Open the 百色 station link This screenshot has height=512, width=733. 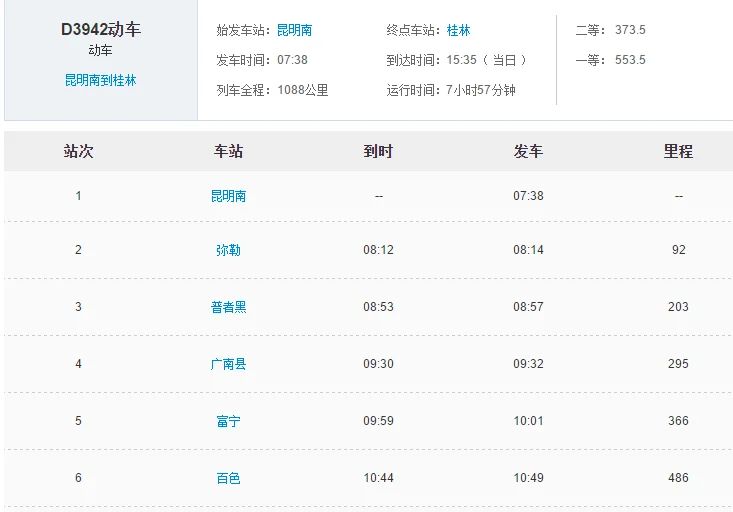(x=228, y=478)
